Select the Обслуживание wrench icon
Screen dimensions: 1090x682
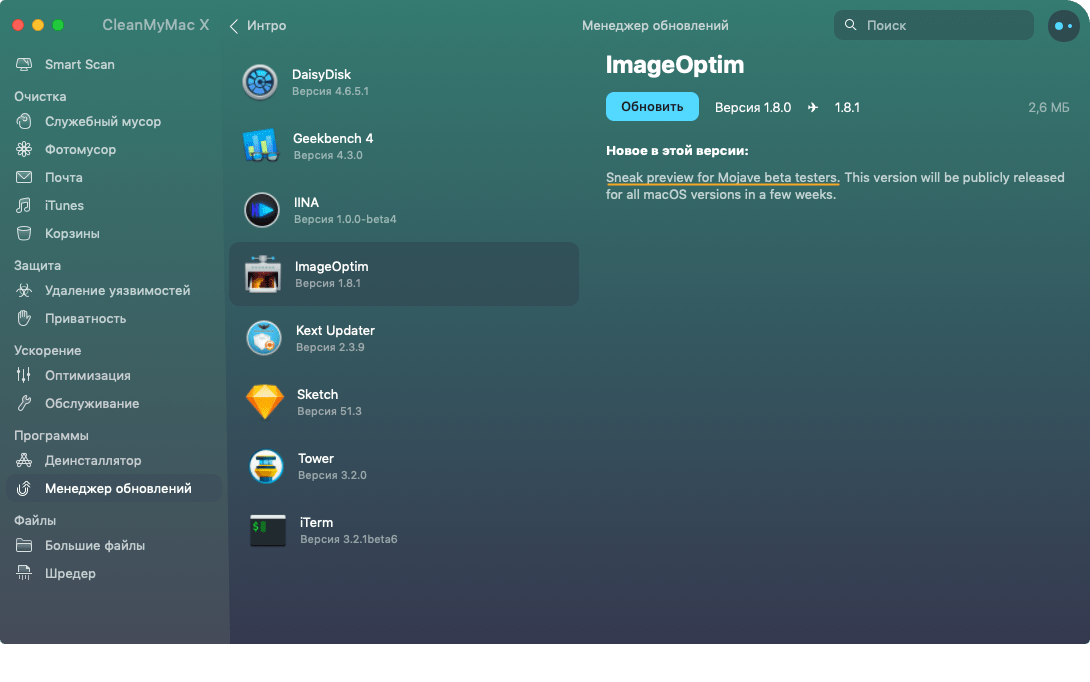[24, 403]
